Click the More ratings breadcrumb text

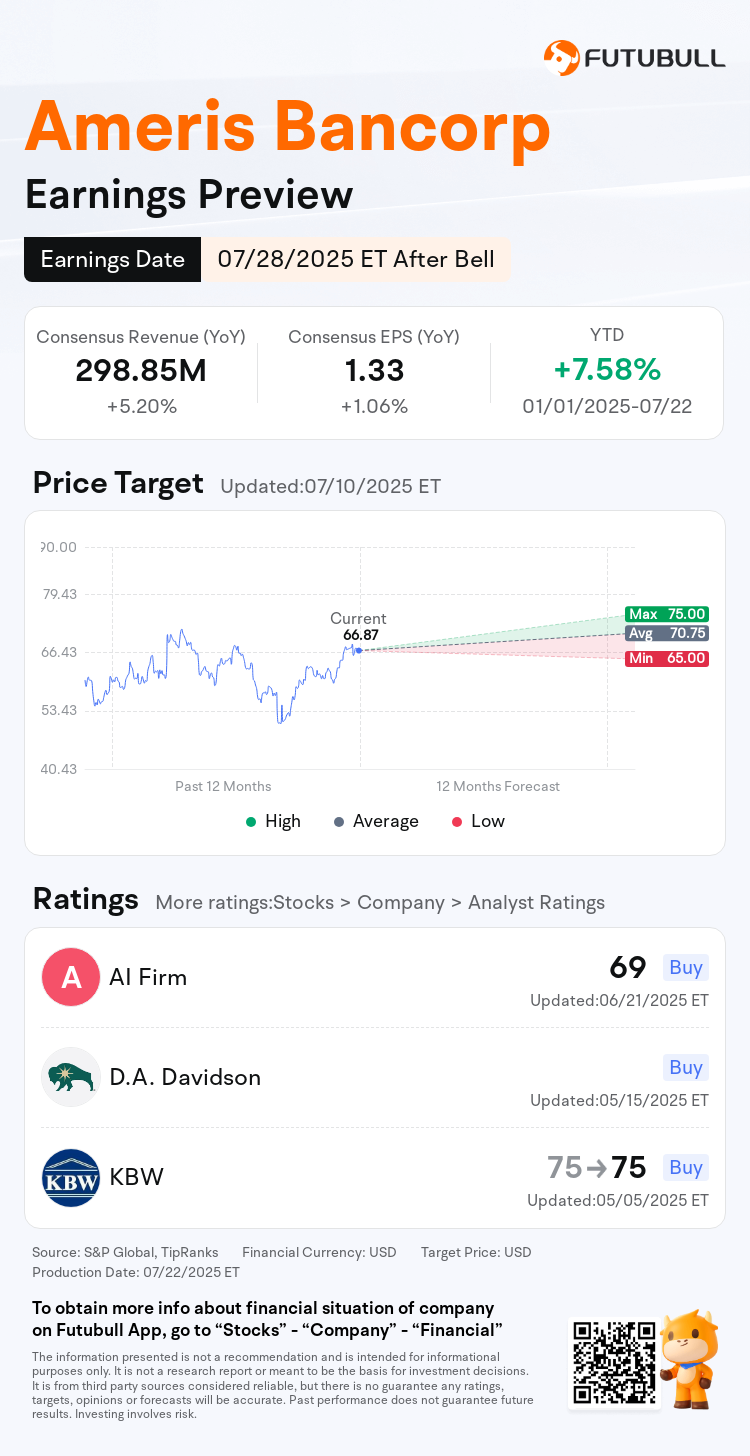click(x=380, y=902)
